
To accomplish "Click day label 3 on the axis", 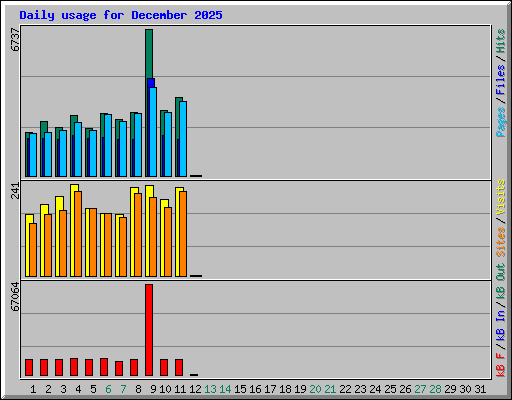I will (x=63, y=389).
